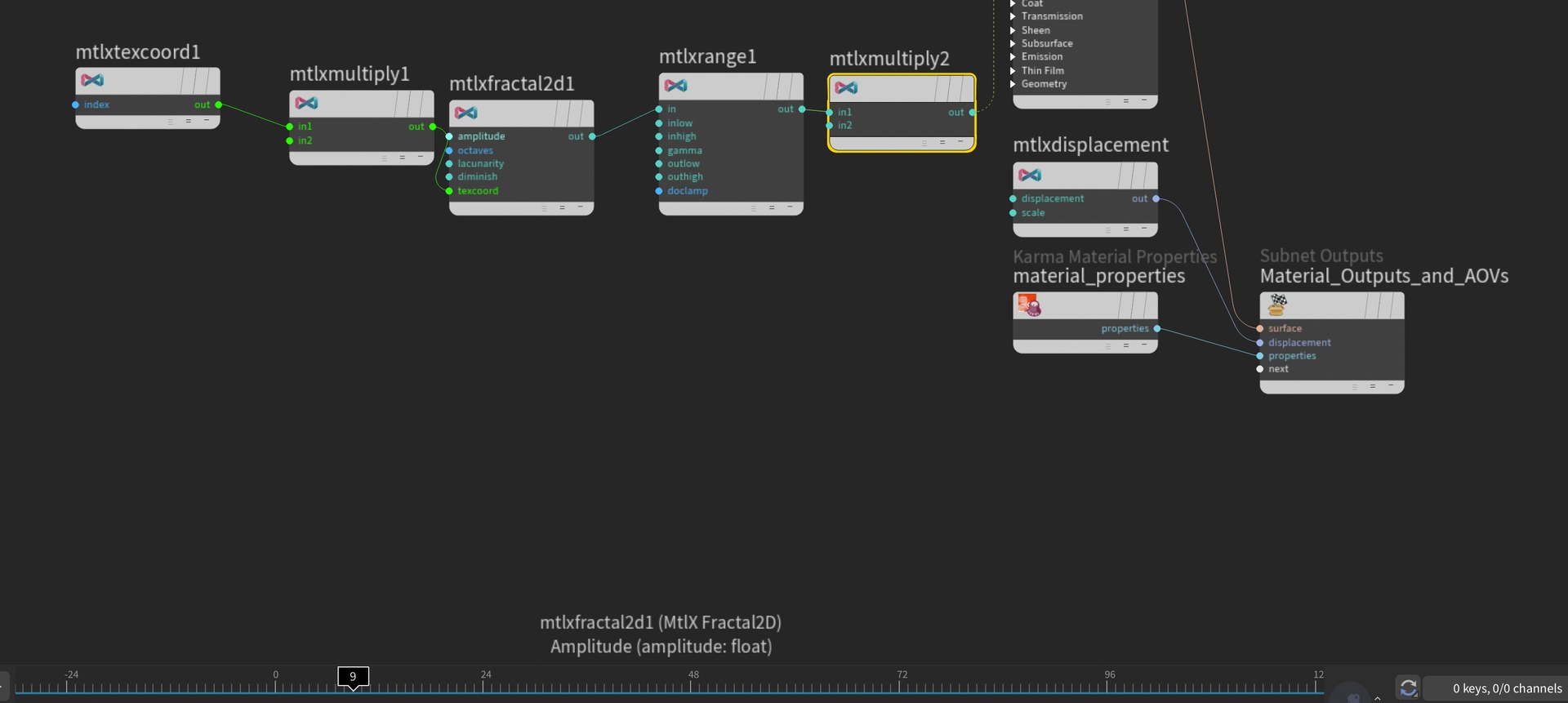Click the gamma input of mtlxrange1
This screenshot has height=703, width=1568.
coord(659,150)
